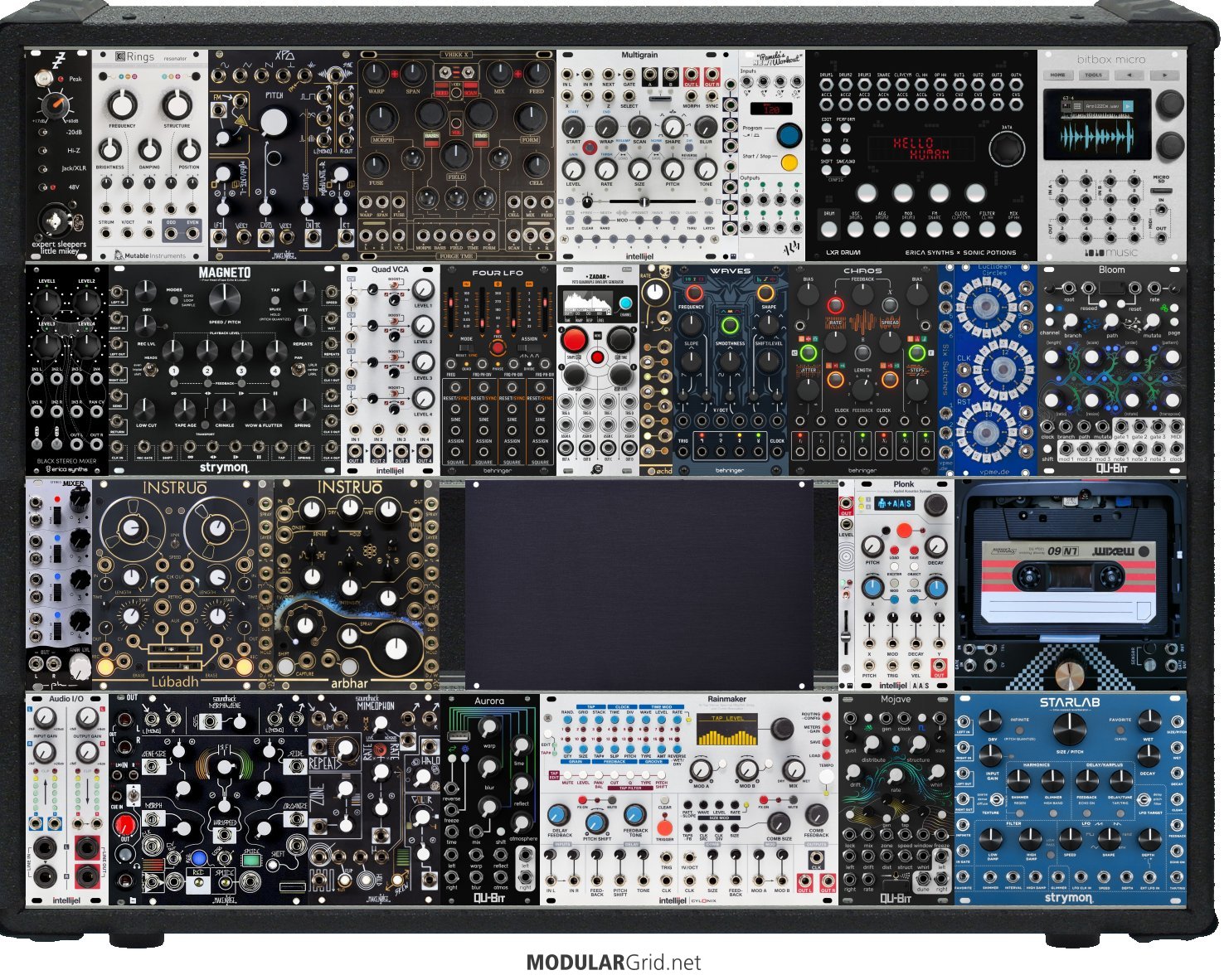Toggle the Quad VCA channel 1 BOOST switch
The image size is (1229, 980).
click(x=395, y=283)
